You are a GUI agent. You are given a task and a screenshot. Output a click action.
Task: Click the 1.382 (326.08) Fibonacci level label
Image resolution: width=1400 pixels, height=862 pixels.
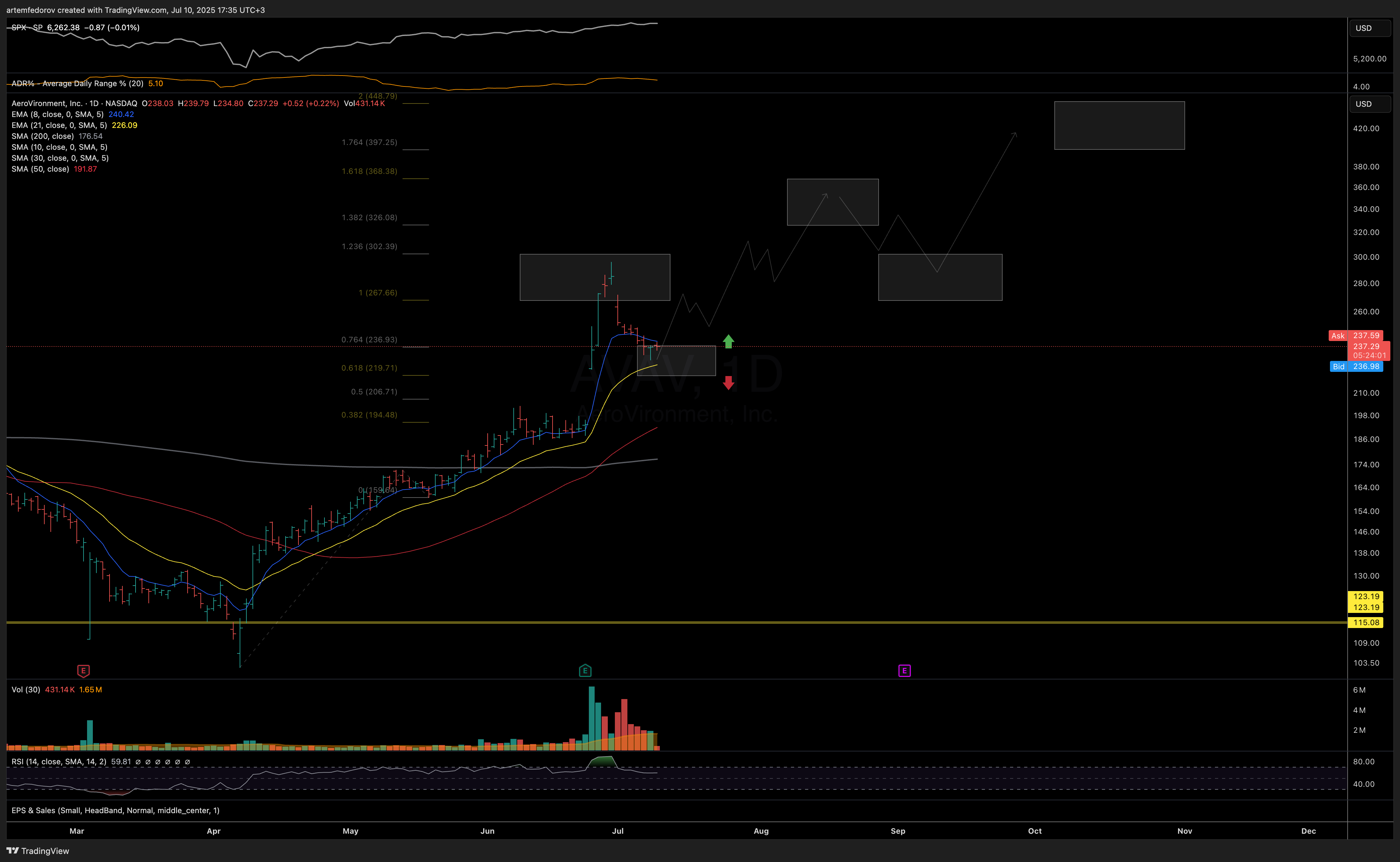[369, 217]
